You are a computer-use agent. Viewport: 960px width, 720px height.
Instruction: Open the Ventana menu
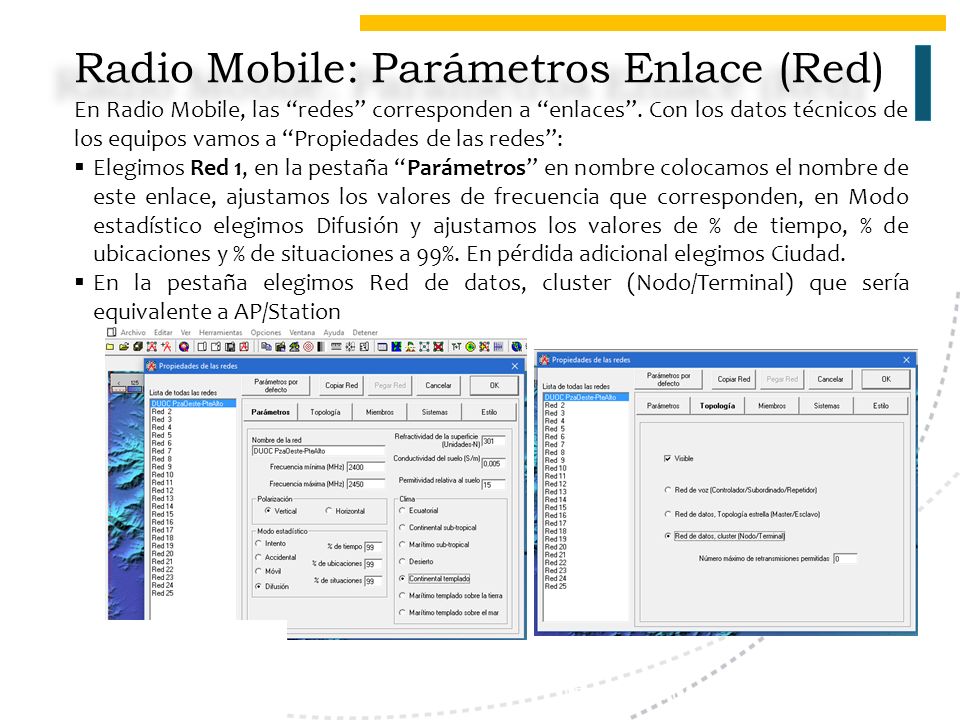[302, 332]
